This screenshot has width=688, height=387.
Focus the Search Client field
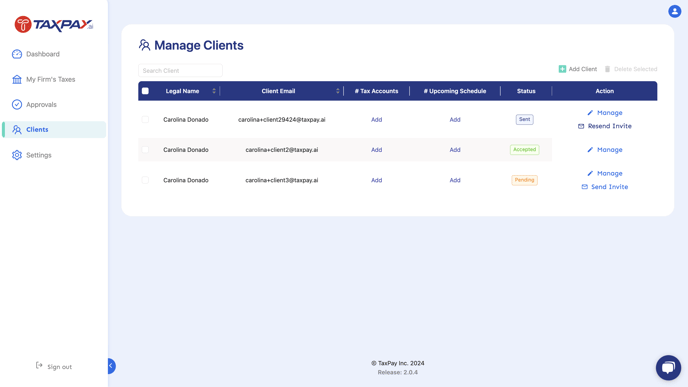click(x=180, y=71)
